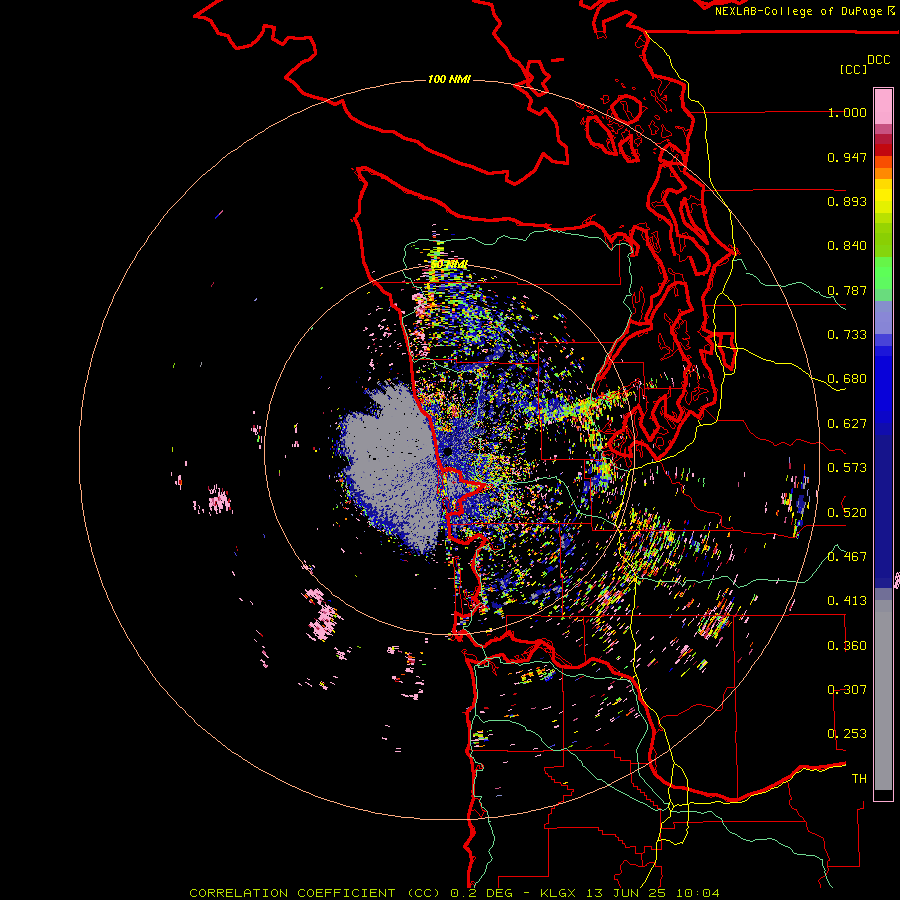Pick the dark navy segment of color bar
This screenshot has width=900, height=900.
(x=883, y=505)
